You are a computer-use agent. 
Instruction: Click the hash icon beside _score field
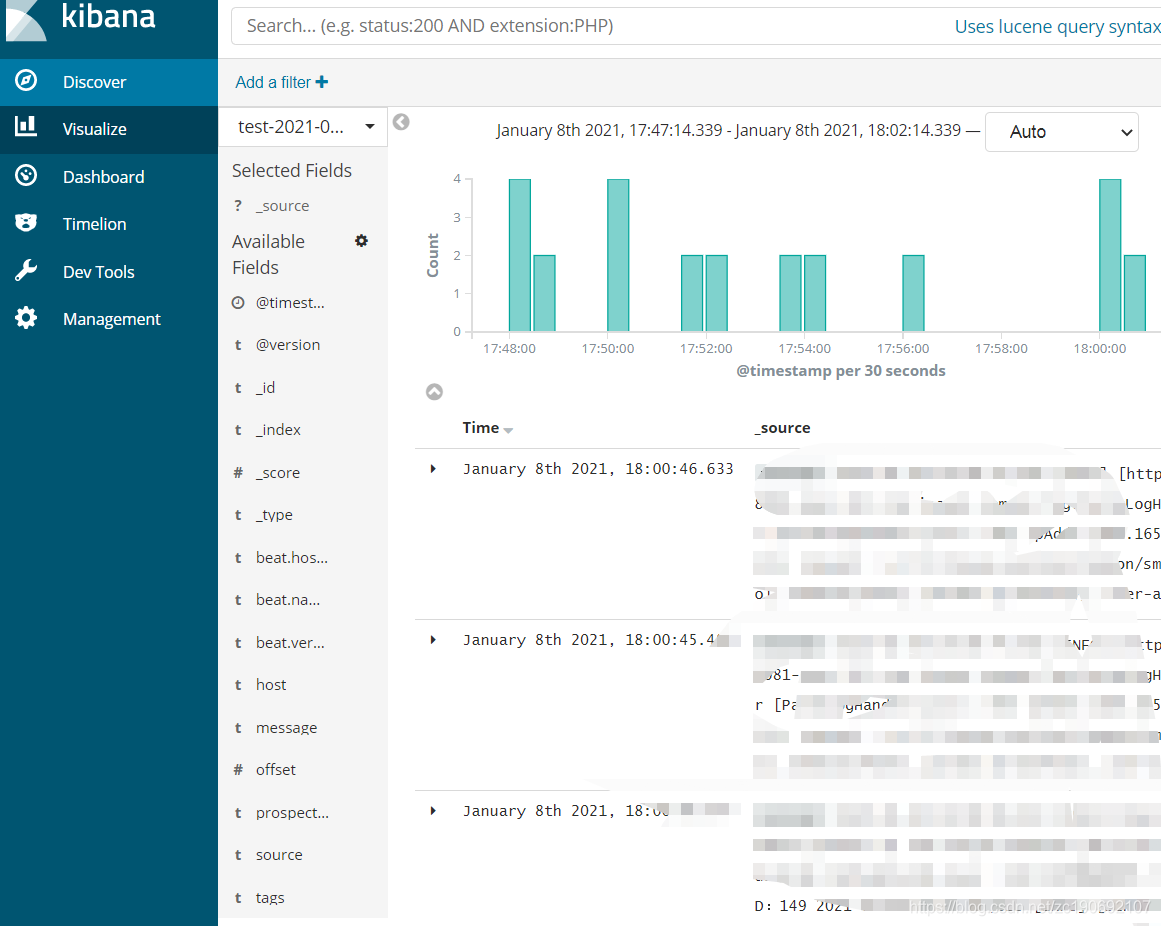[x=238, y=472]
